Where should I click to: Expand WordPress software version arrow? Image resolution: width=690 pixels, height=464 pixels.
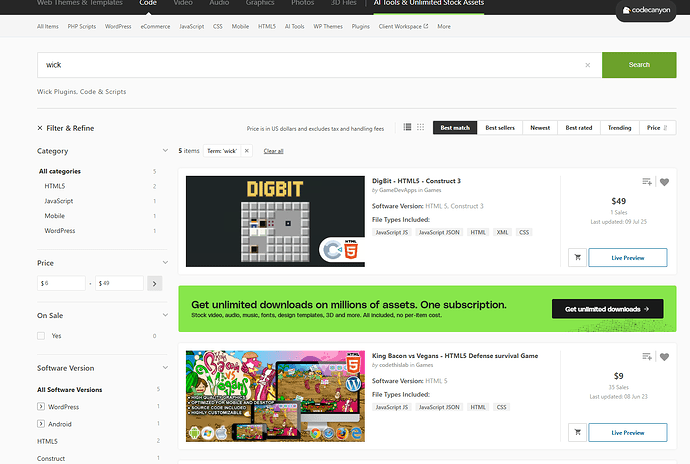click(x=41, y=406)
